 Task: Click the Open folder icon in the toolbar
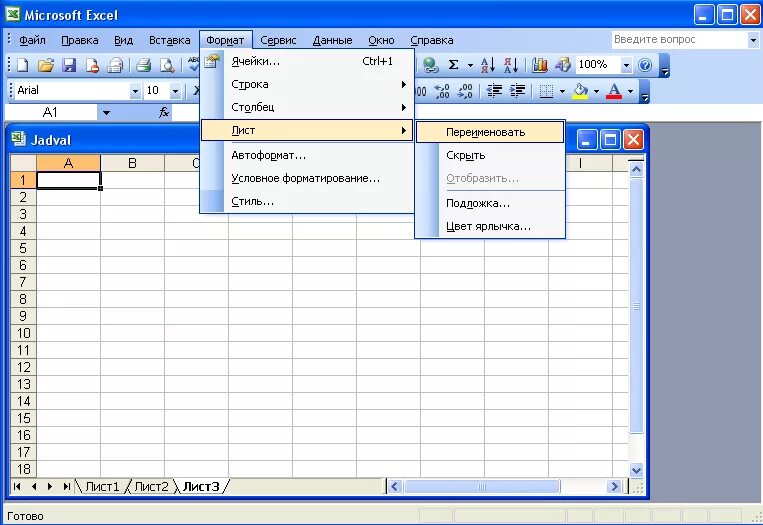click(46, 65)
